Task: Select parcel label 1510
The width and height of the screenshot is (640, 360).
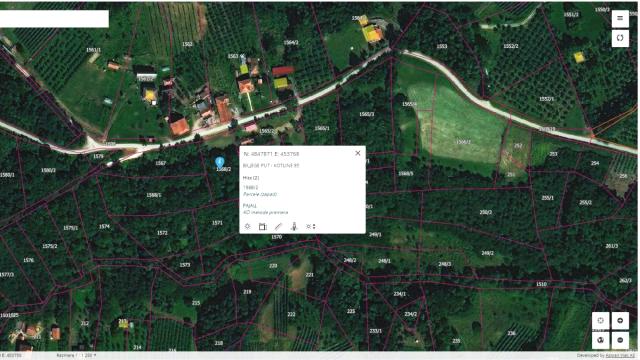Action: [541, 284]
